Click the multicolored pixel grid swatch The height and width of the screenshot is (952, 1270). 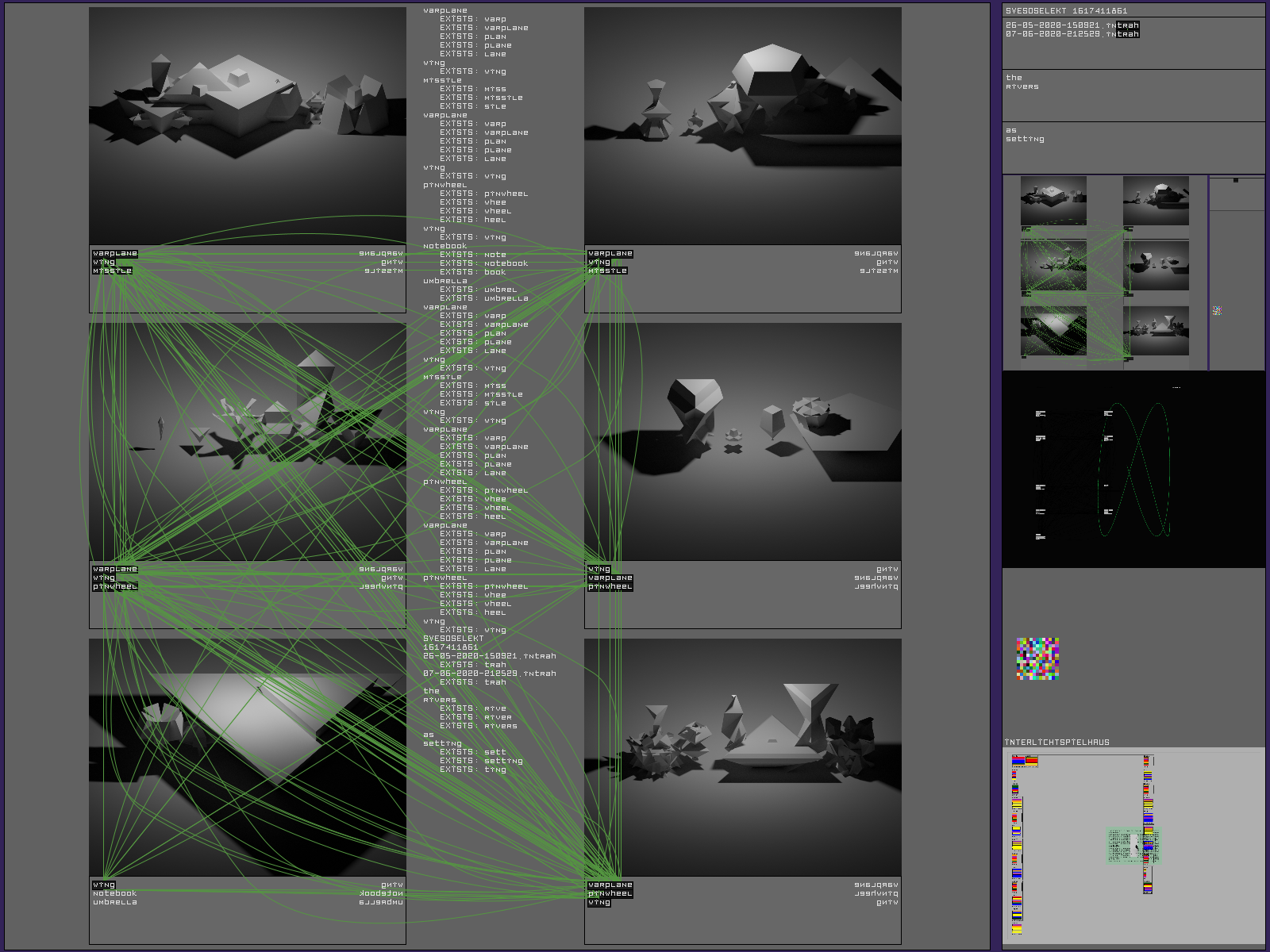click(x=1037, y=658)
